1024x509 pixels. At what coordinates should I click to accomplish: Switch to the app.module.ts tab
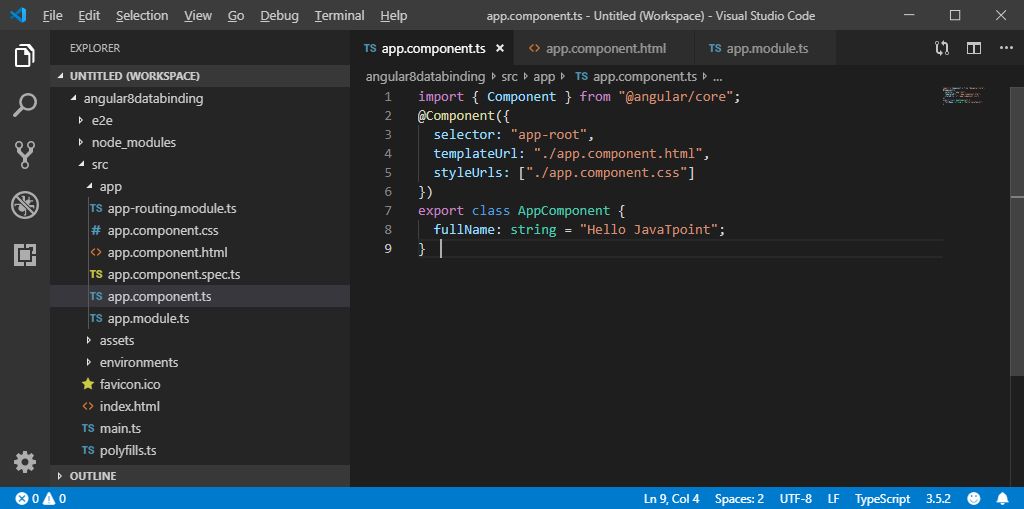coord(765,48)
